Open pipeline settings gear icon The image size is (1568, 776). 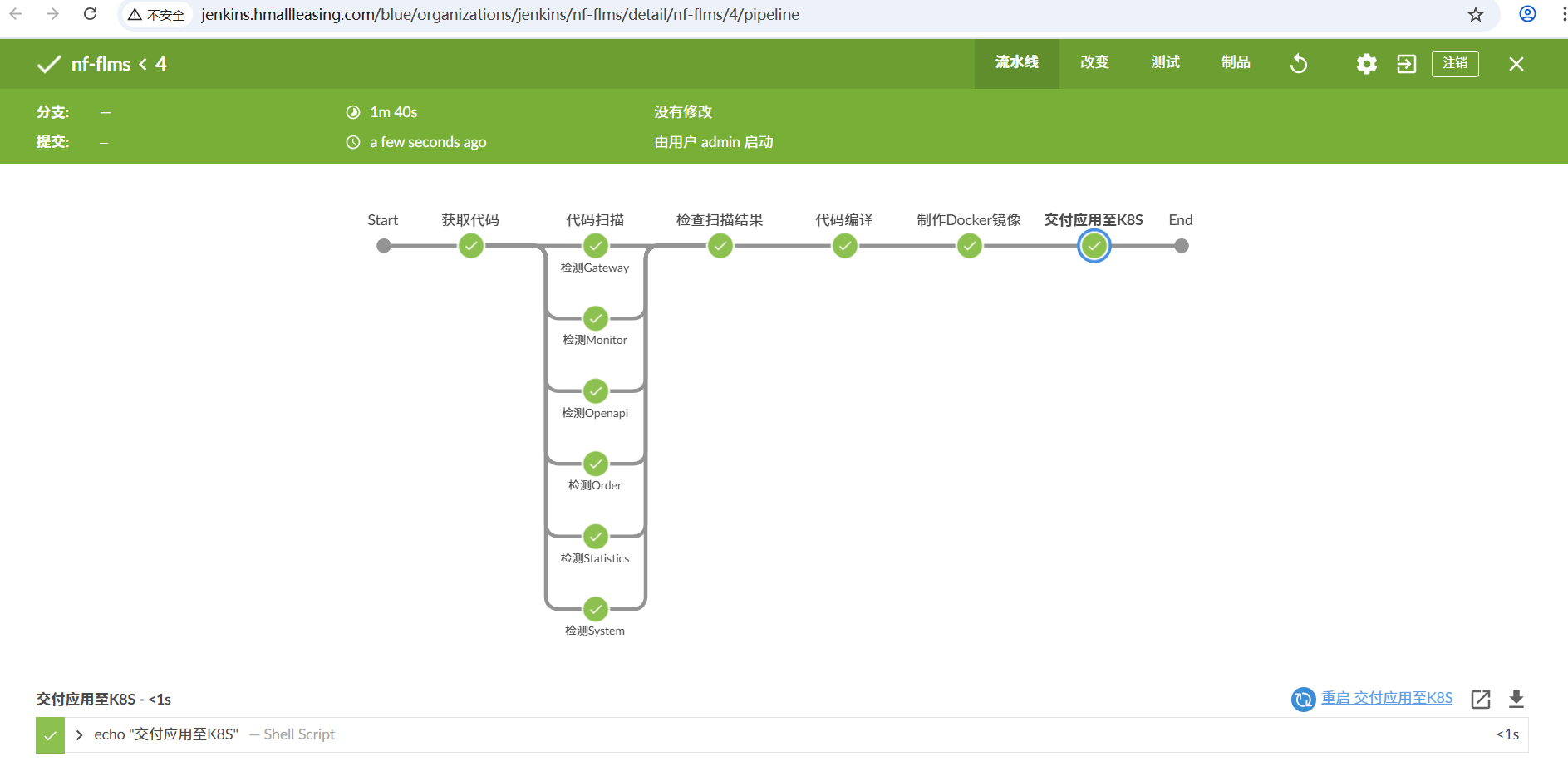(x=1366, y=64)
